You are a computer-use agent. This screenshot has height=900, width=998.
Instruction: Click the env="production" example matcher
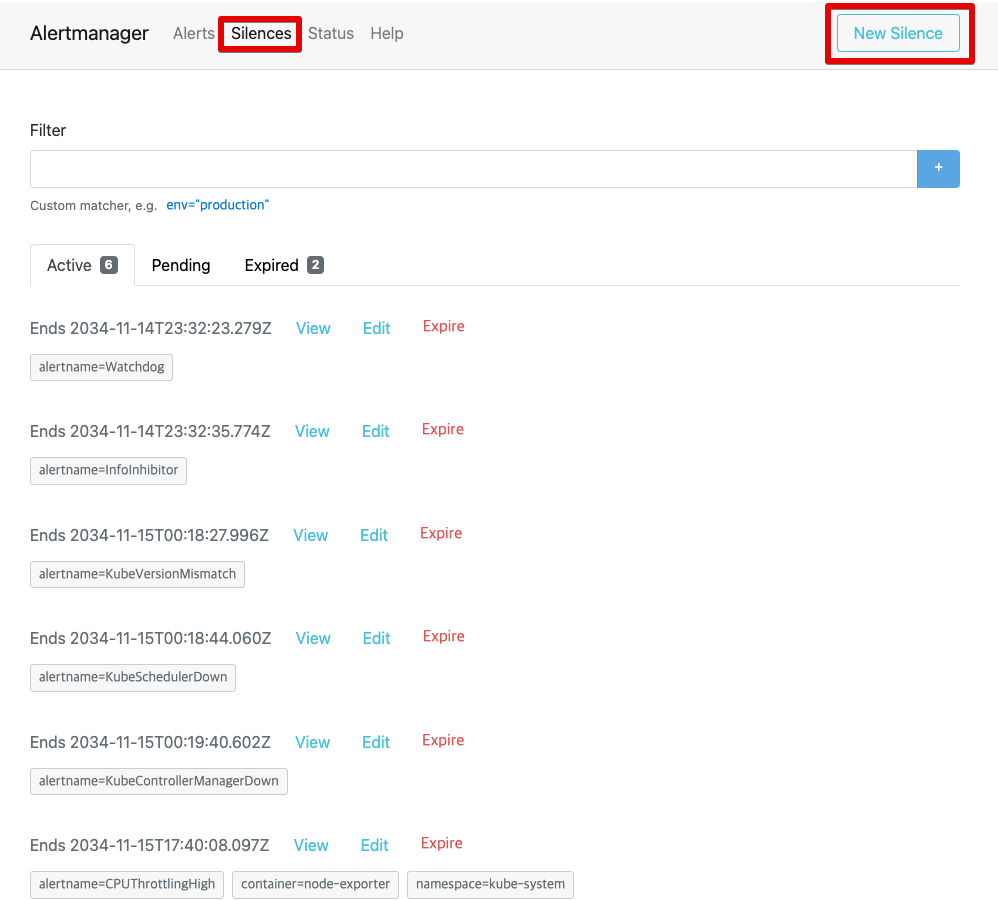click(x=218, y=205)
